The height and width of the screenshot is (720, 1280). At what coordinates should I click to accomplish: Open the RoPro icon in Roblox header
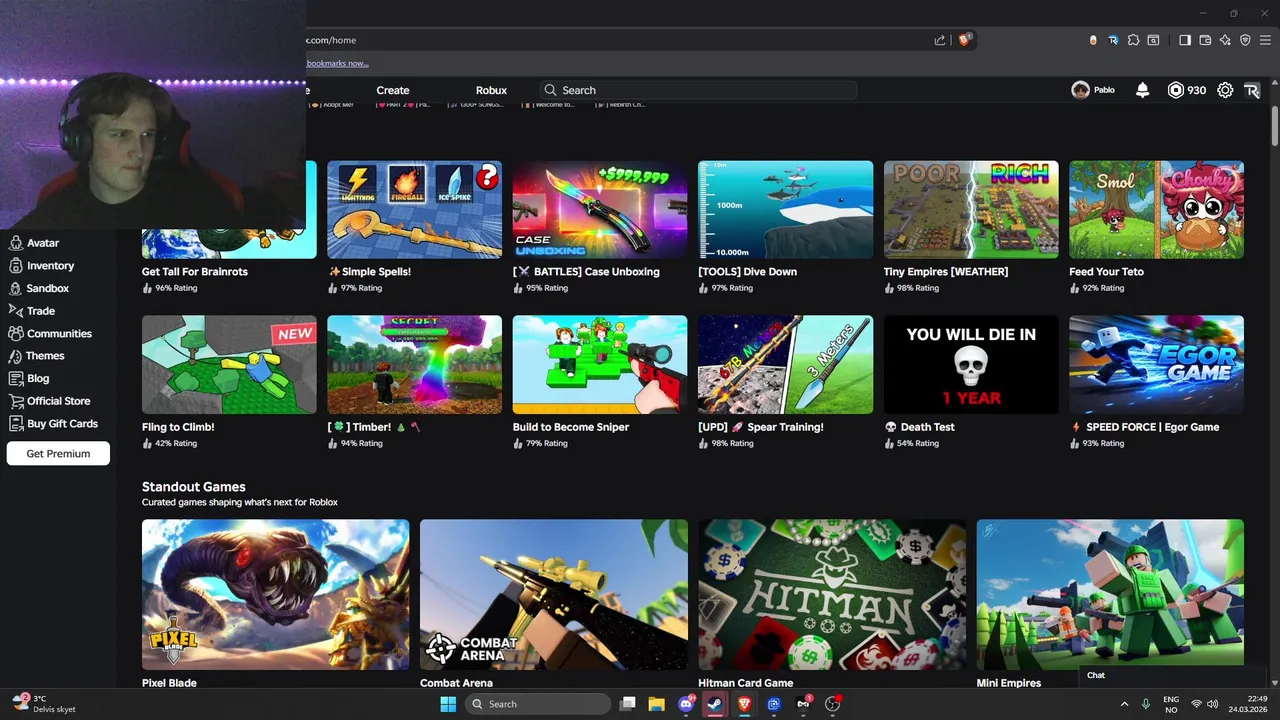tap(1252, 90)
